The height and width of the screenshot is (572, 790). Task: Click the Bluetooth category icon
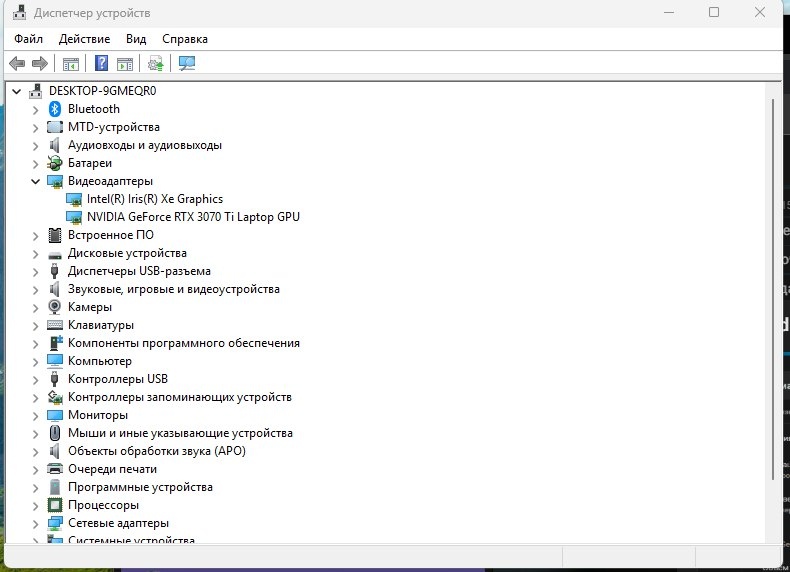54,109
